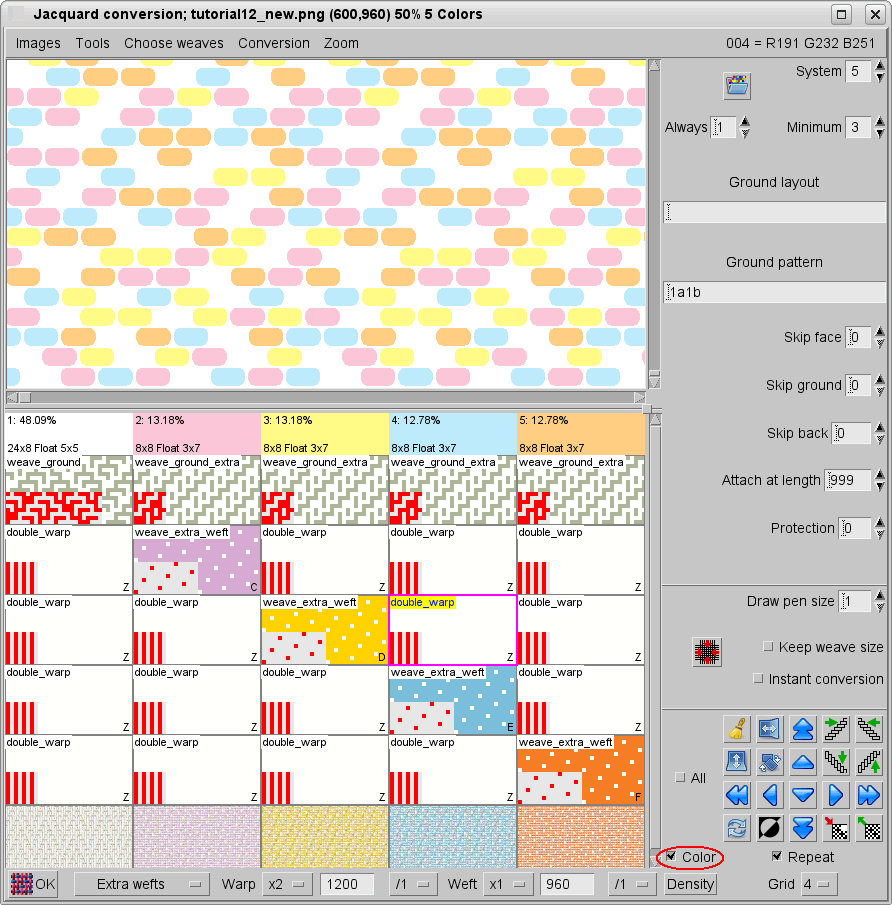
Task: Click the refresh cycle arrows icon
Action: 737,827
